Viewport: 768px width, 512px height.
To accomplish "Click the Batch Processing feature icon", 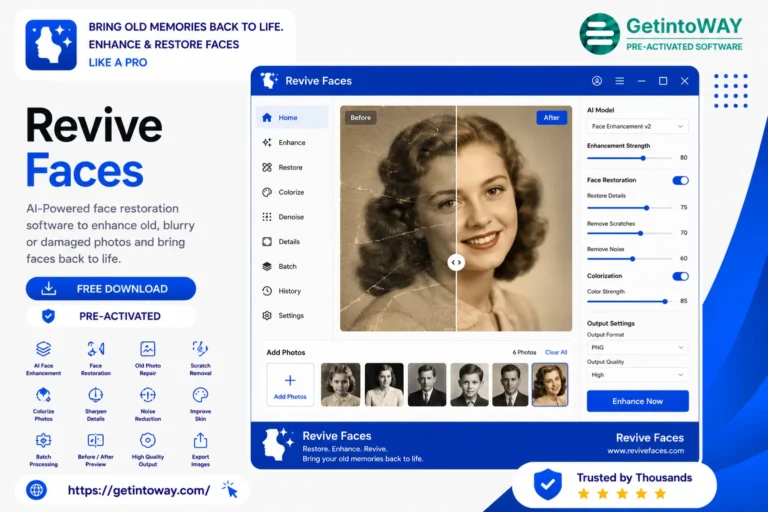I will click(x=44, y=440).
